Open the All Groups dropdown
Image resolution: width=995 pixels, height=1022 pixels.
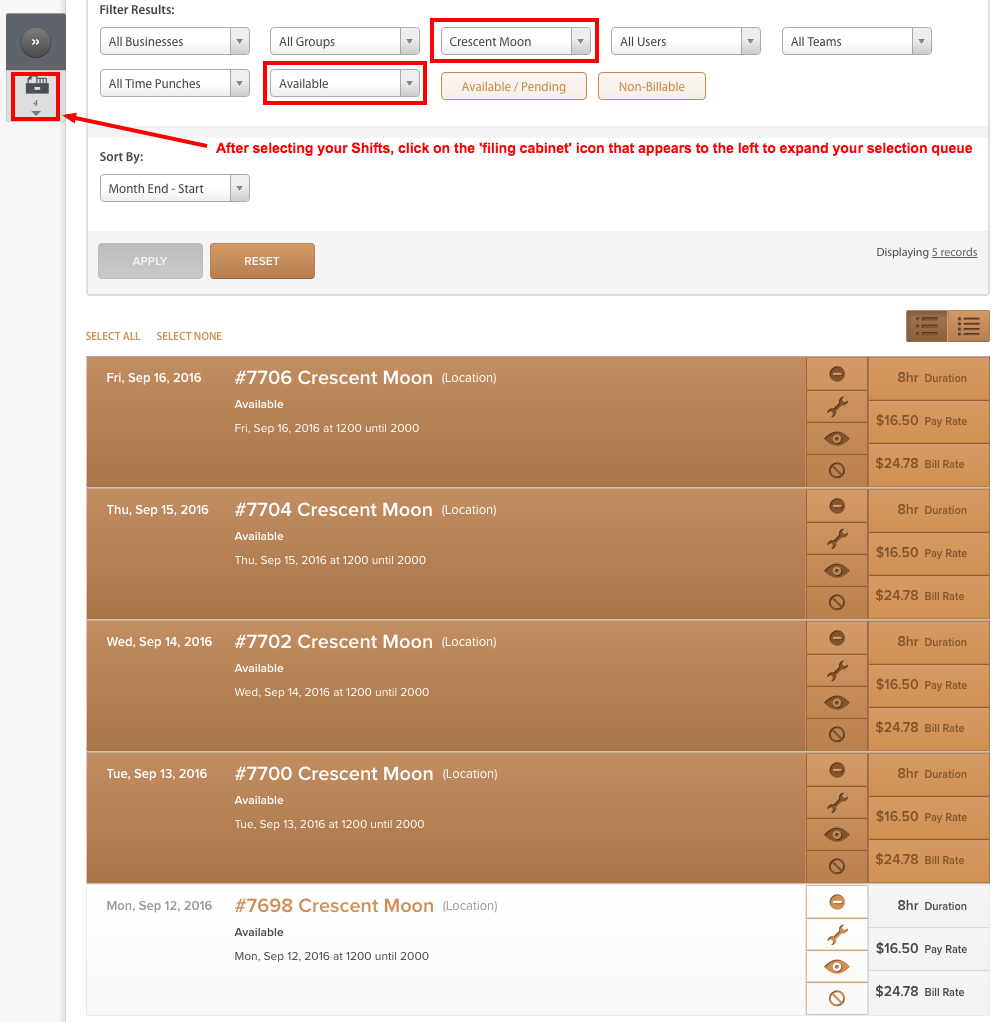[345, 42]
